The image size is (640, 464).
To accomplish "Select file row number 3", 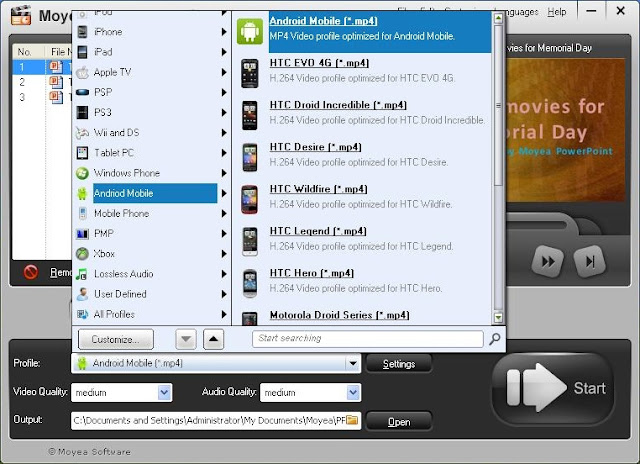I will click(x=42, y=97).
